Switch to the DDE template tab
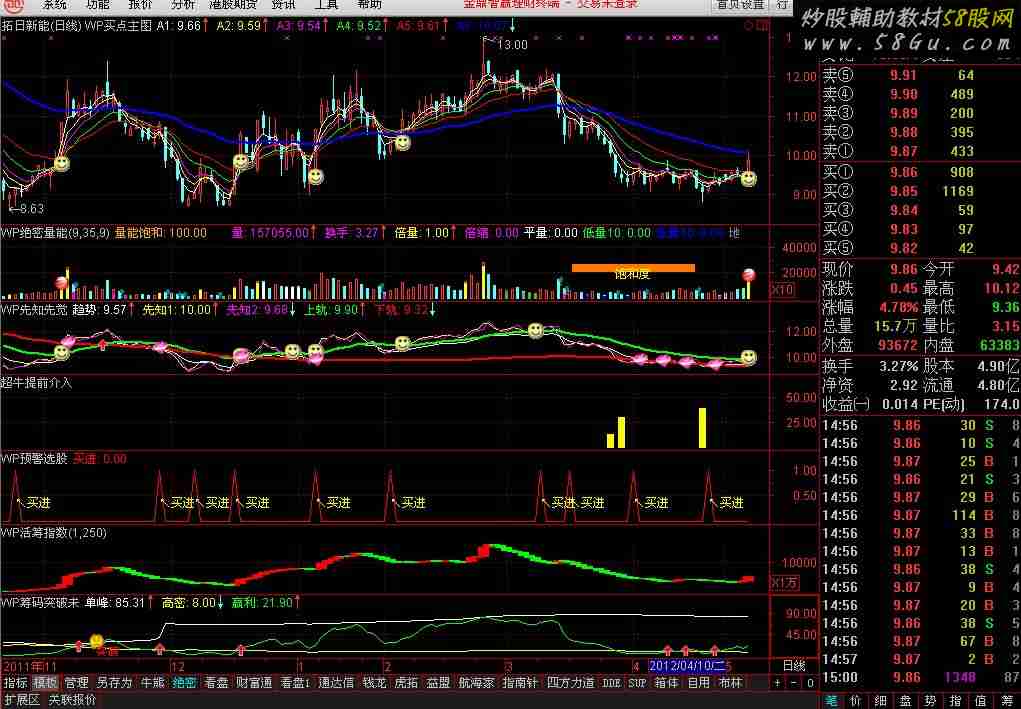Viewport: 1021px width, 709px height. [611, 682]
